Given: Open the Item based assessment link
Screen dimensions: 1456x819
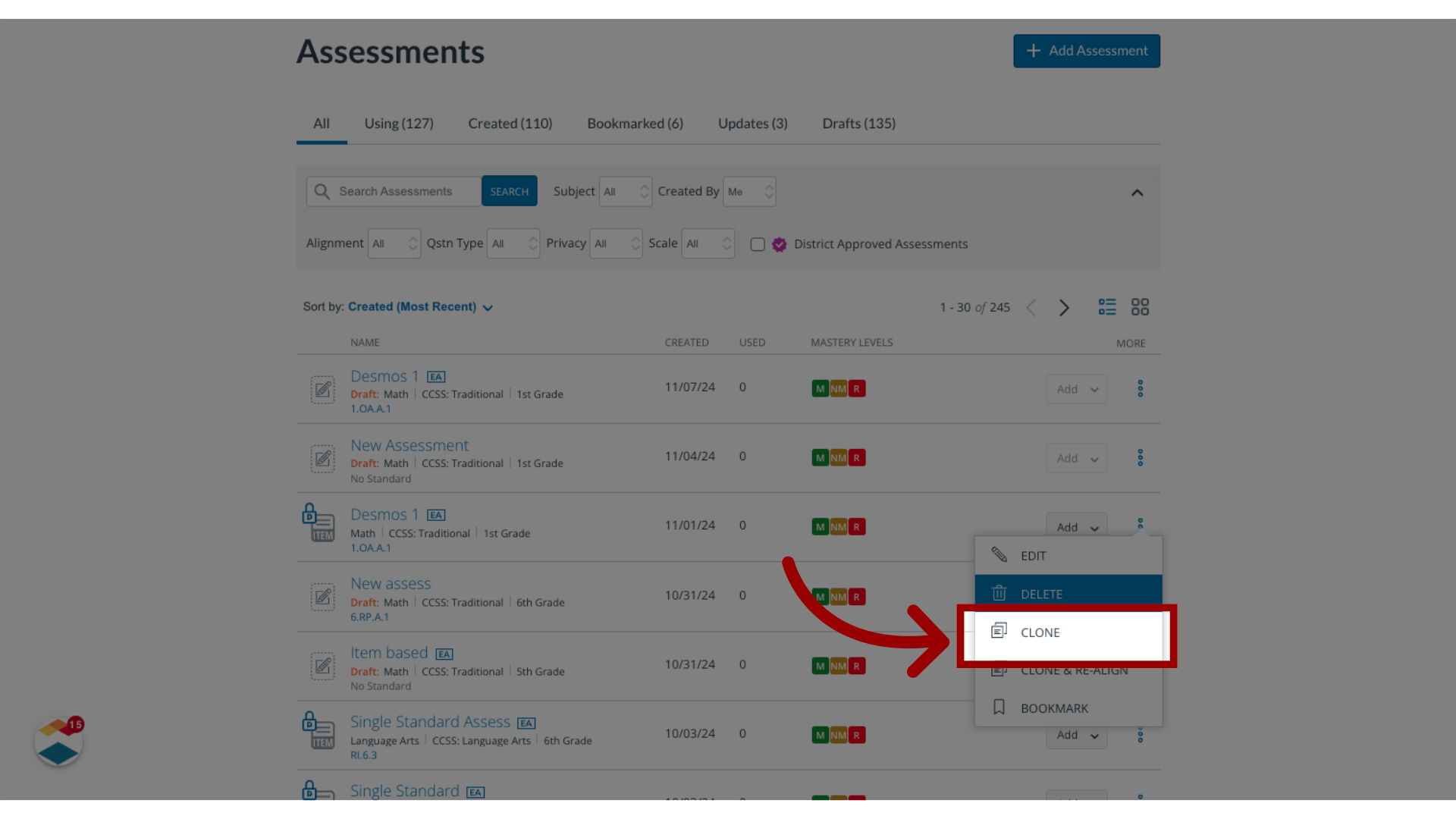Looking at the screenshot, I should [389, 652].
